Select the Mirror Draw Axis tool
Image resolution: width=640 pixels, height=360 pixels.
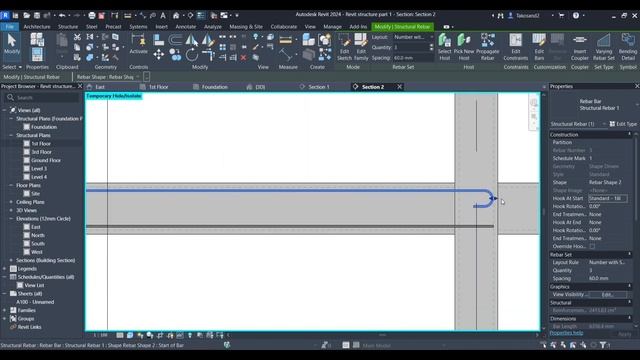pyautogui.click(x=208, y=40)
